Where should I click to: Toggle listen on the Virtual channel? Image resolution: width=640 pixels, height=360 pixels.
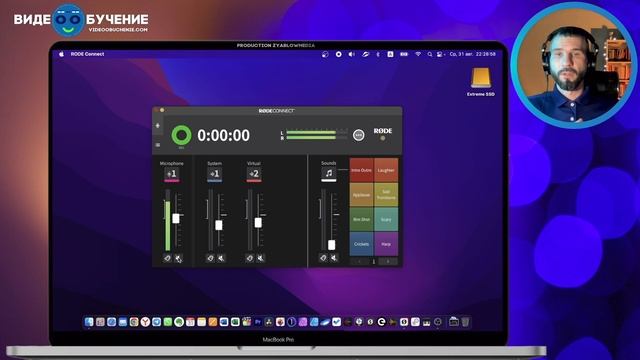point(249,258)
